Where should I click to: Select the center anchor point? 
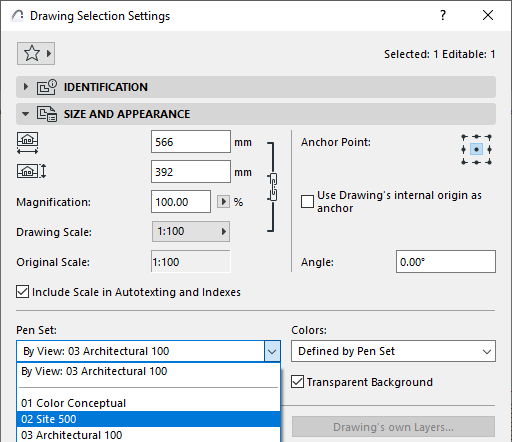coord(476,149)
